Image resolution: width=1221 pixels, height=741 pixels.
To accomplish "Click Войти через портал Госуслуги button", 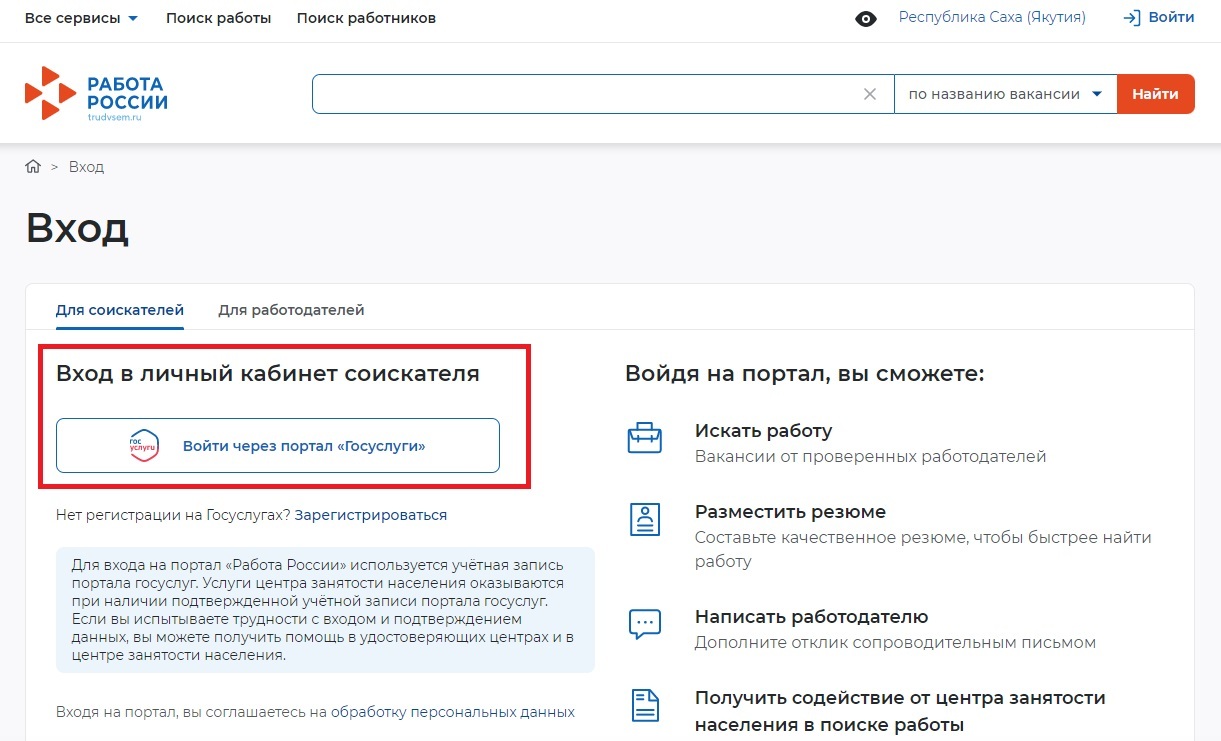I will point(278,446).
